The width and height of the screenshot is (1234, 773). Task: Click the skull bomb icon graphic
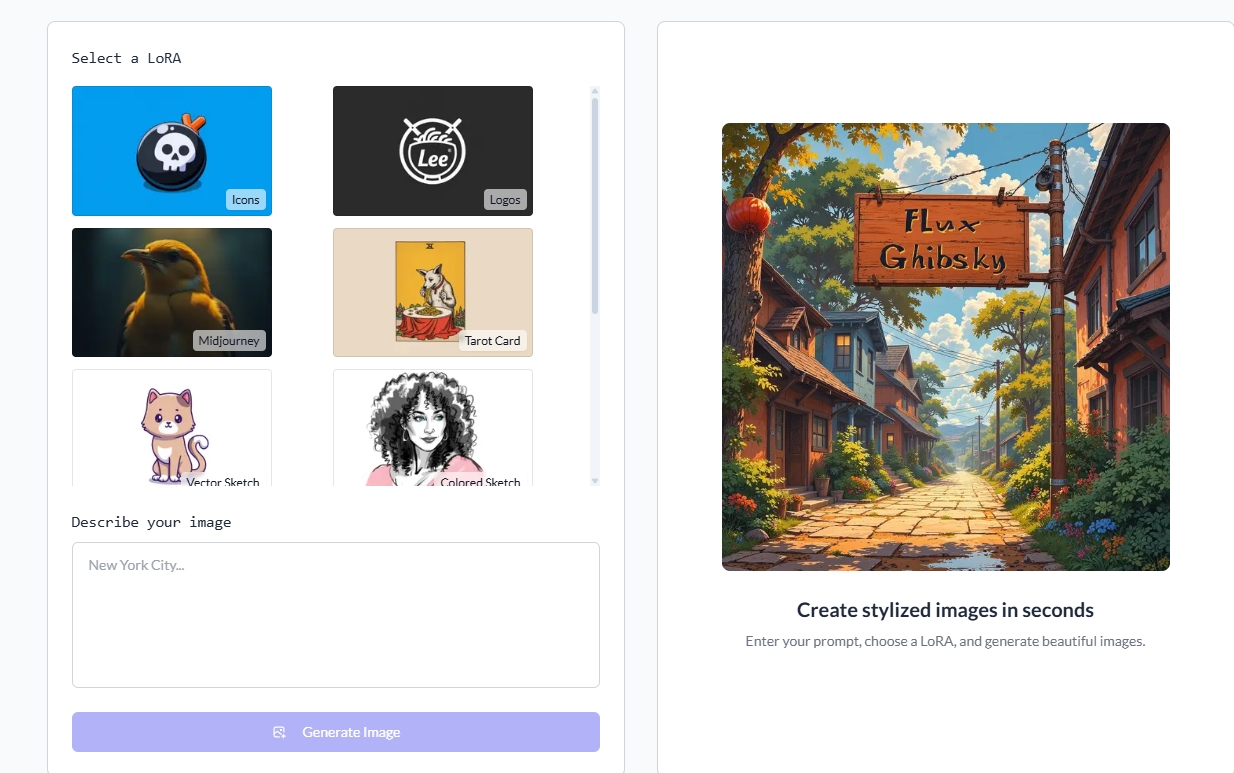coord(172,152)
